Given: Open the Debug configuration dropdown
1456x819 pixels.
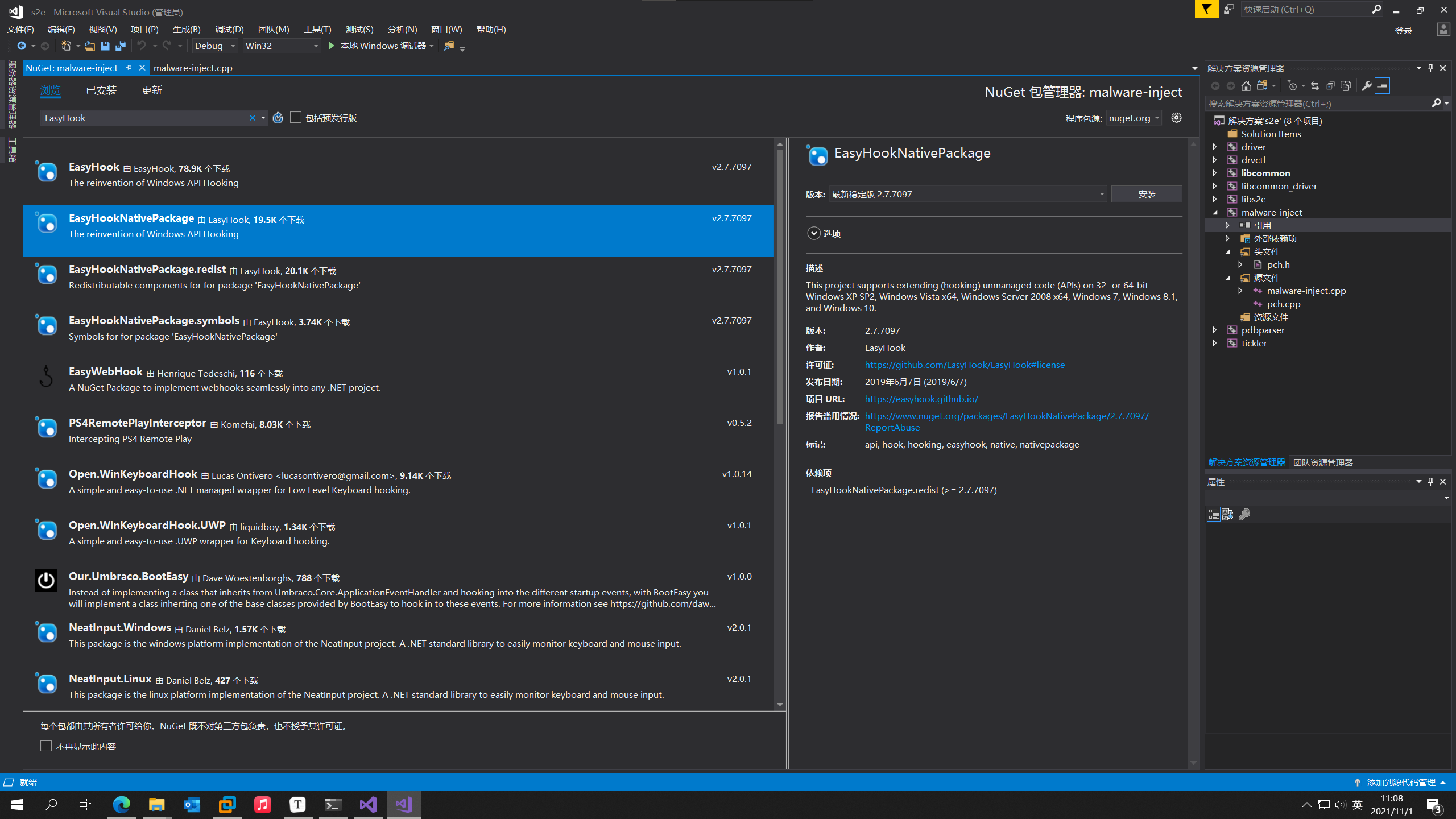Looking at the screenshot, I should point(215,46).
